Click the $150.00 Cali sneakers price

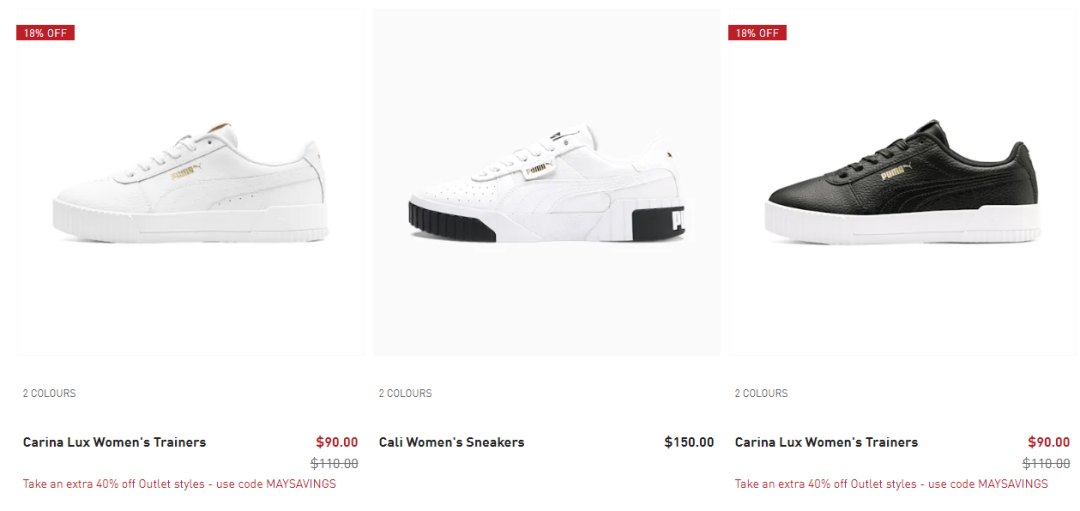pyautogui.click(x=689, y=442)
